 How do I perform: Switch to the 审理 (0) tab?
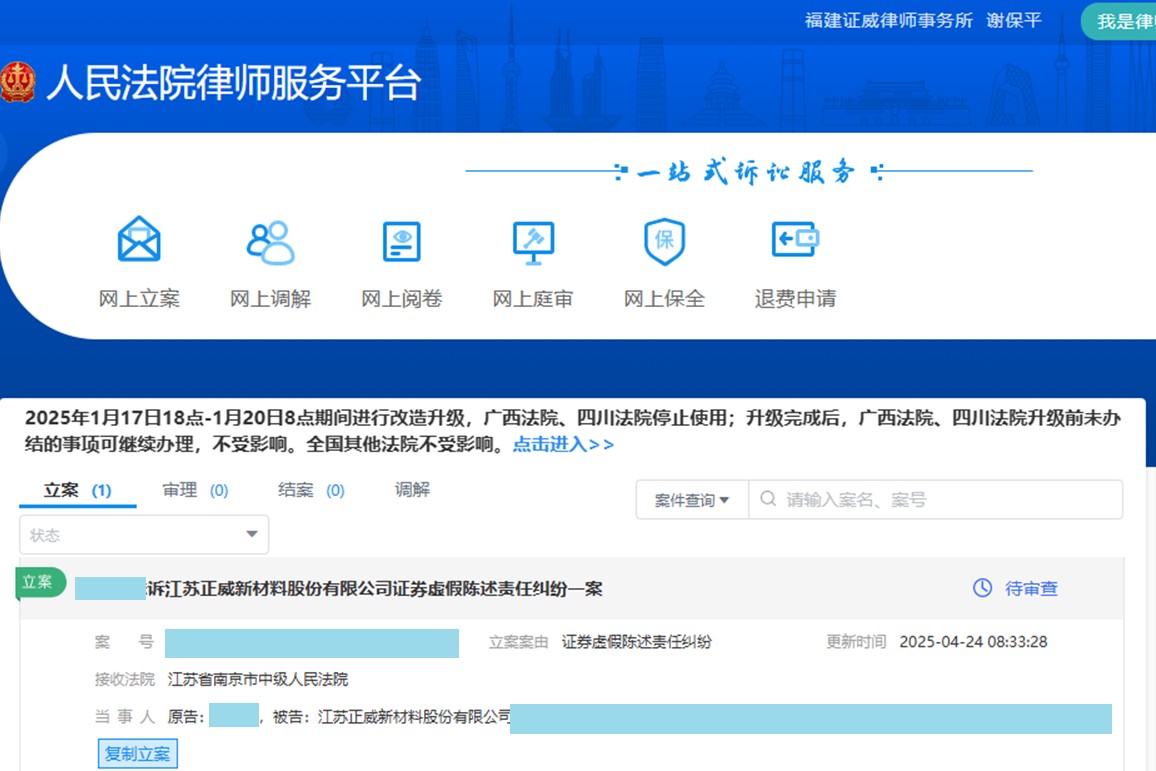pos(195,490)
